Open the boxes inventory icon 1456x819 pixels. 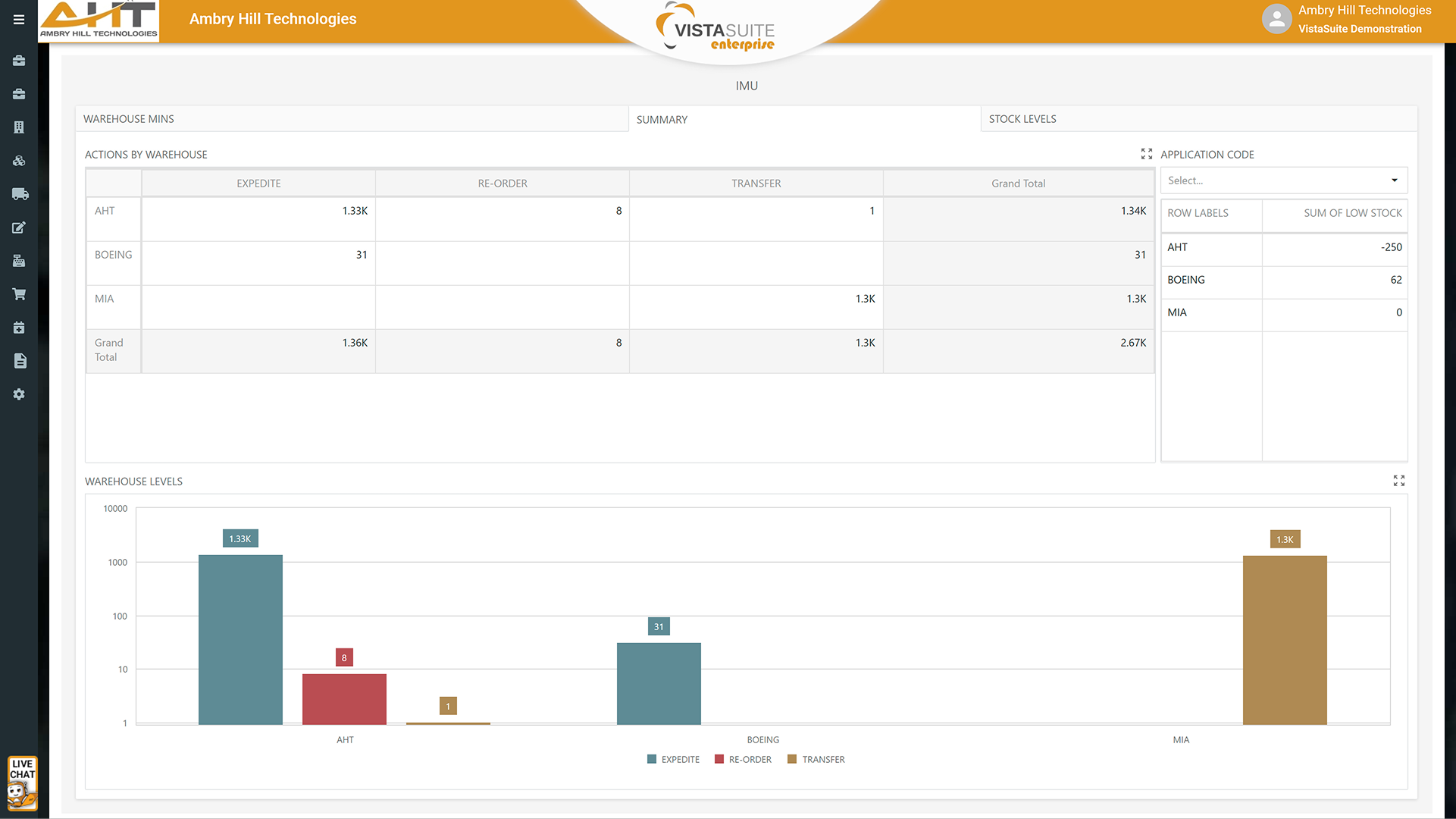point(19,161)
